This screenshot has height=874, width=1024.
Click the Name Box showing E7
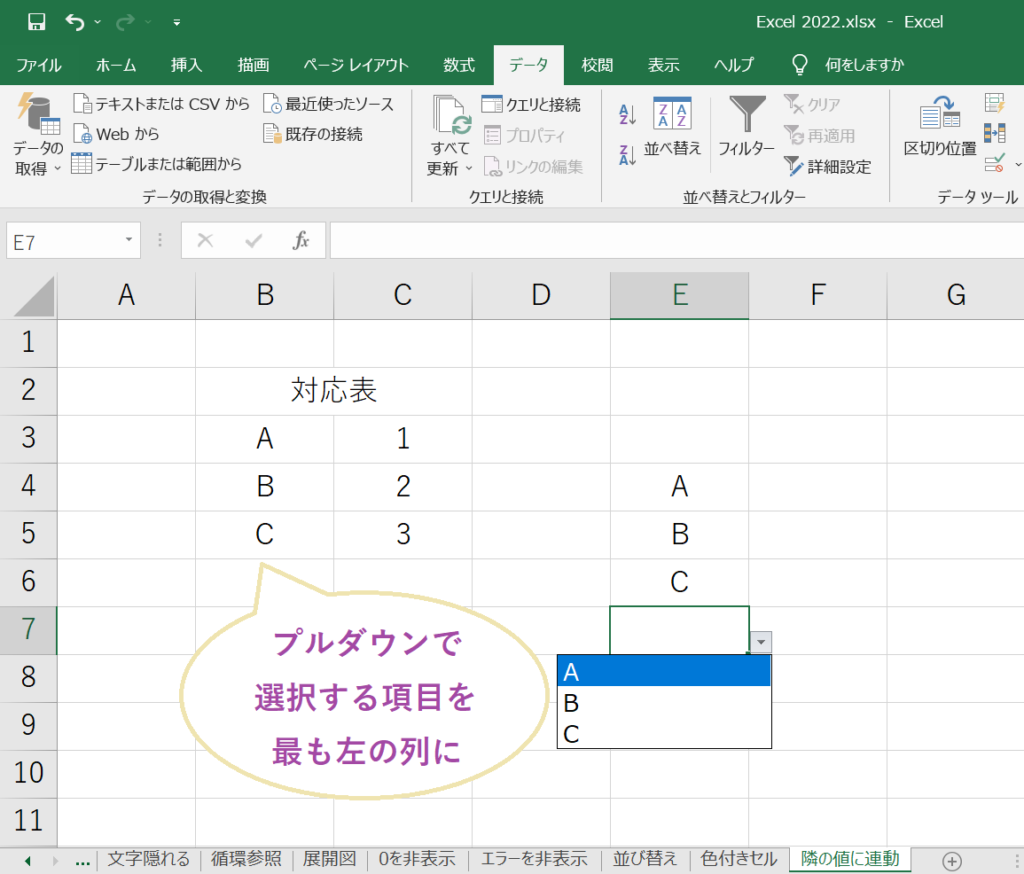[64, 241]
